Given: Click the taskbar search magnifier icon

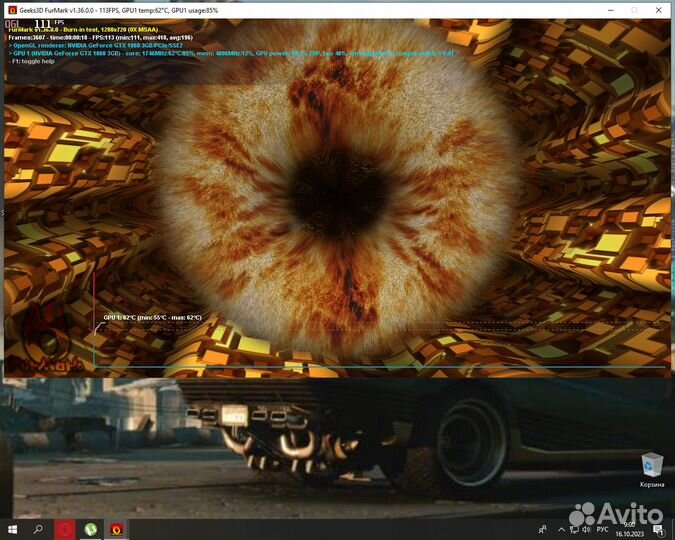Looking at the screenshot, I should point(39,528).
